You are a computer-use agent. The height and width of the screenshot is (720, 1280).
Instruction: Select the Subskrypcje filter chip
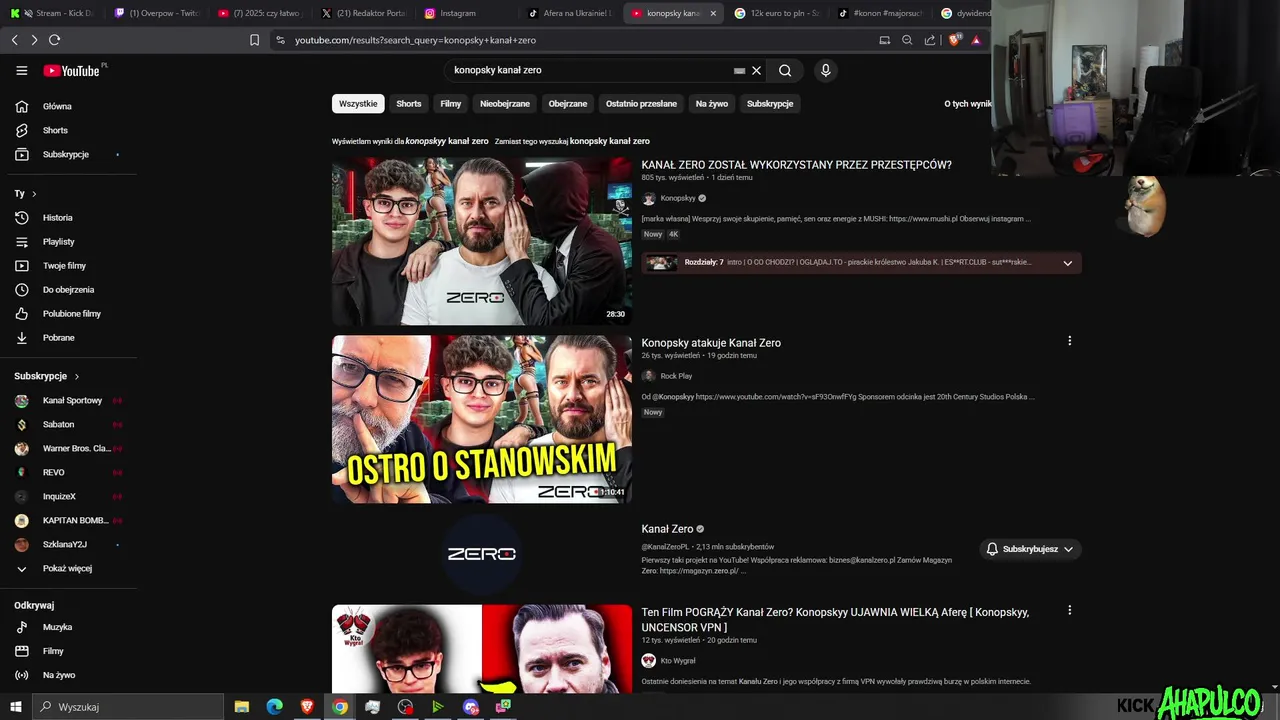(770, 104)
